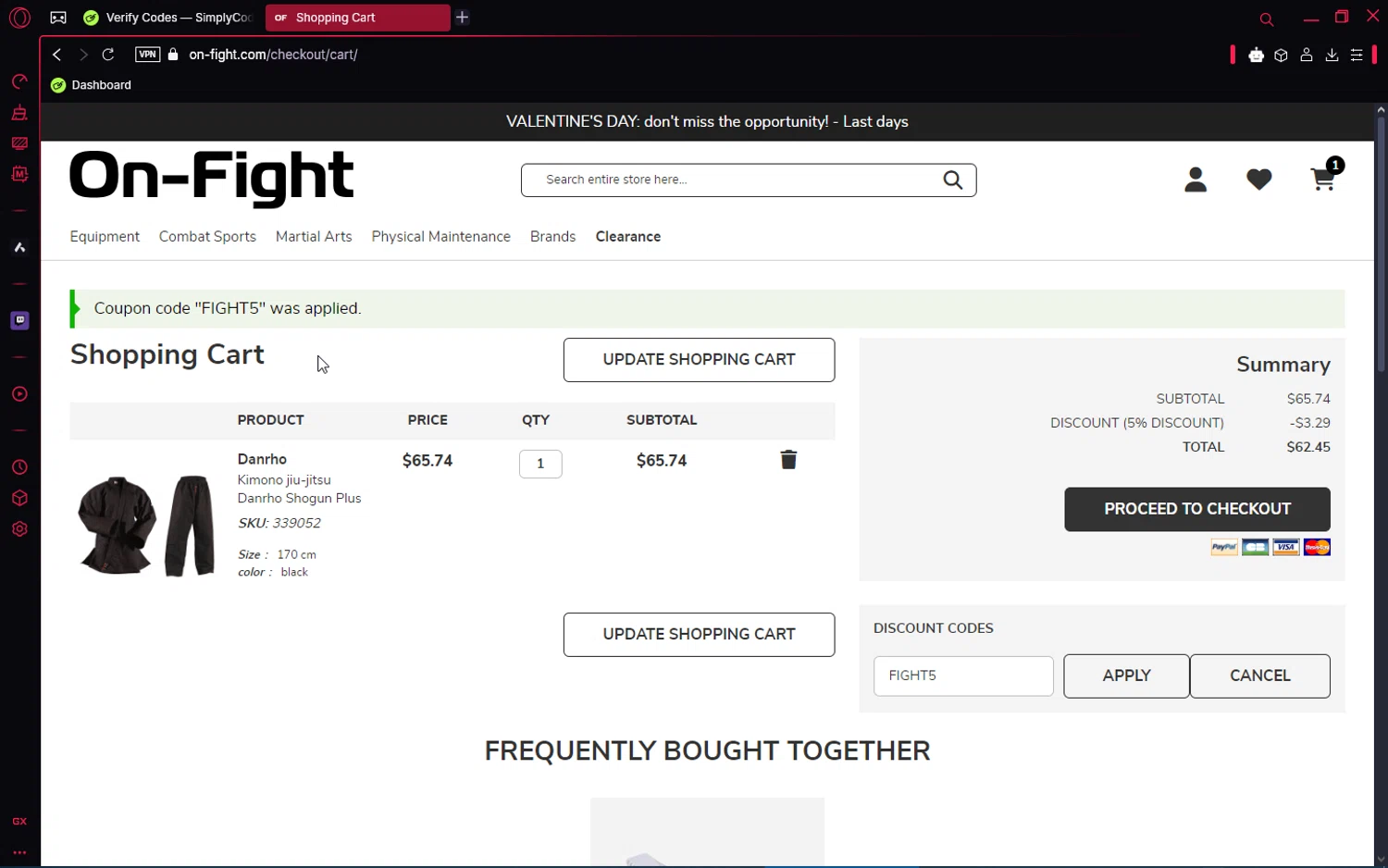Click top Update Shopping Cart button
1388x868 pixels.
699,360
